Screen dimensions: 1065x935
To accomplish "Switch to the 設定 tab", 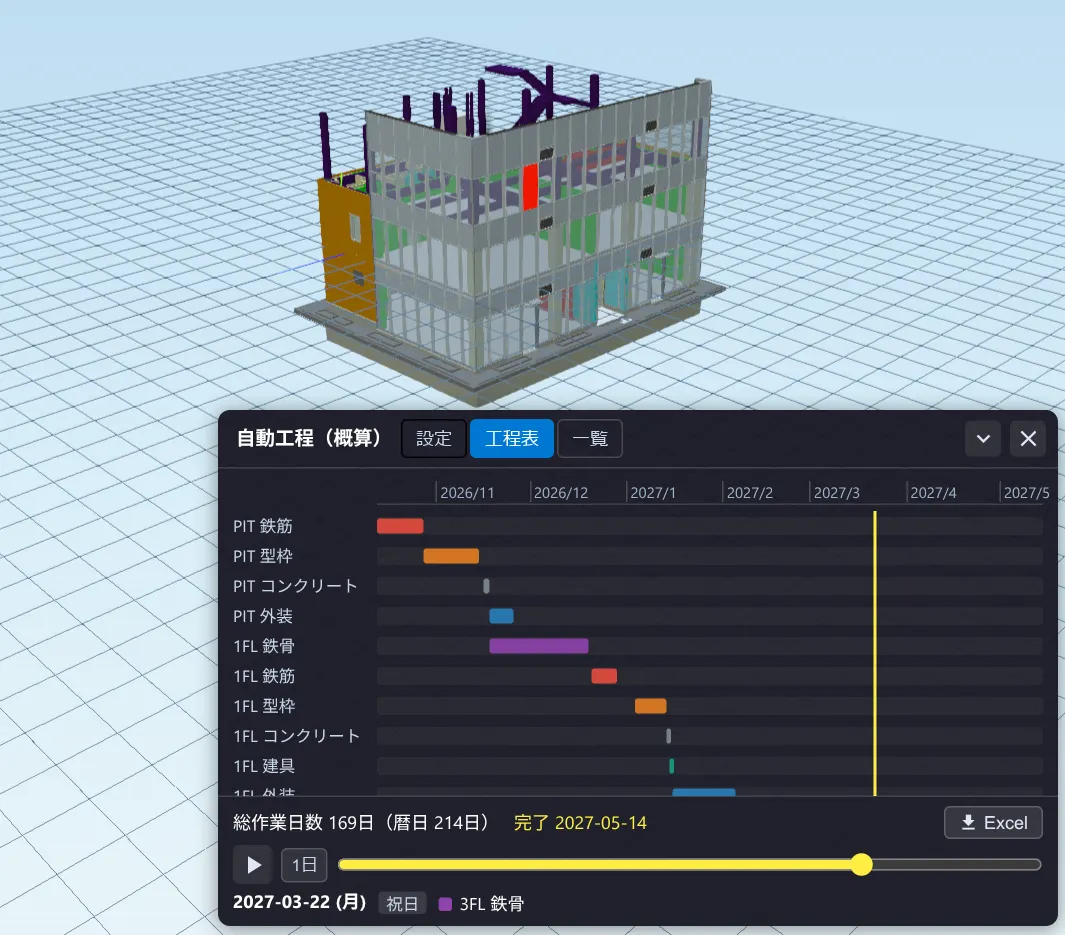I will coord(433,439).
